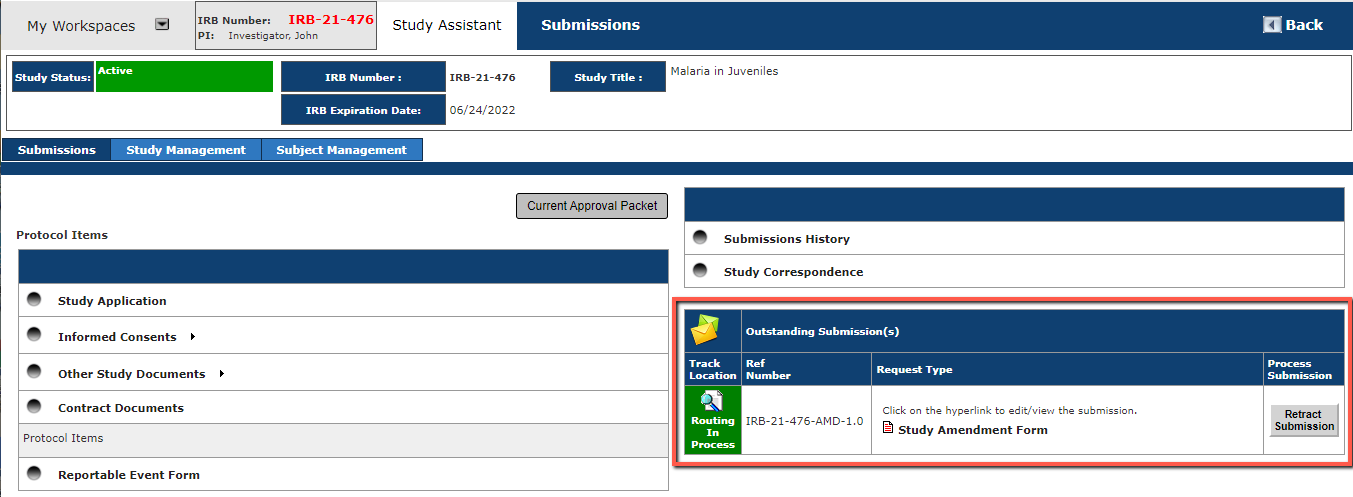
Task: Click the Routing In Process magnifier icon
Action: pyautogui.click(x=712, y=402)
